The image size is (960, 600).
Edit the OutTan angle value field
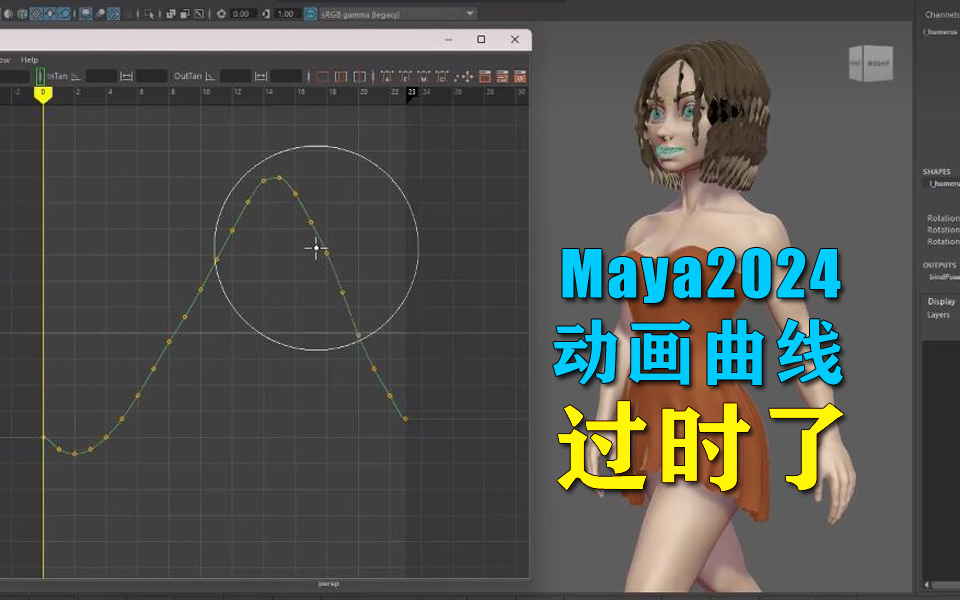pyautogui.click(x=236, y=77)
